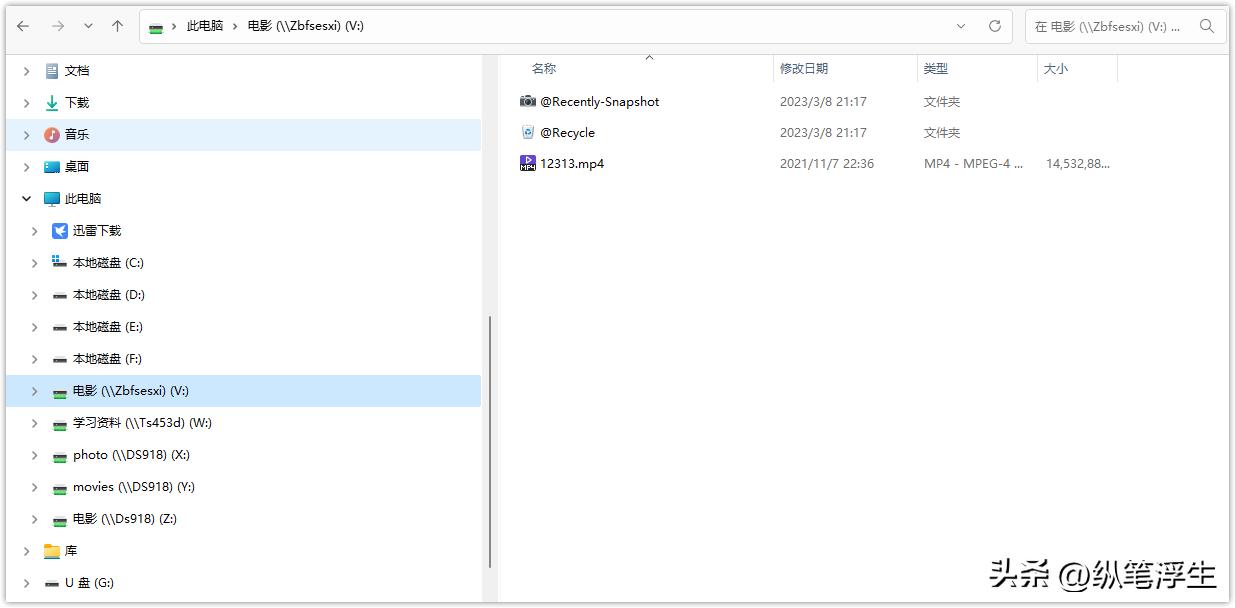Open 桌面 desktop icon in sidebar

(x=52, y=167)
